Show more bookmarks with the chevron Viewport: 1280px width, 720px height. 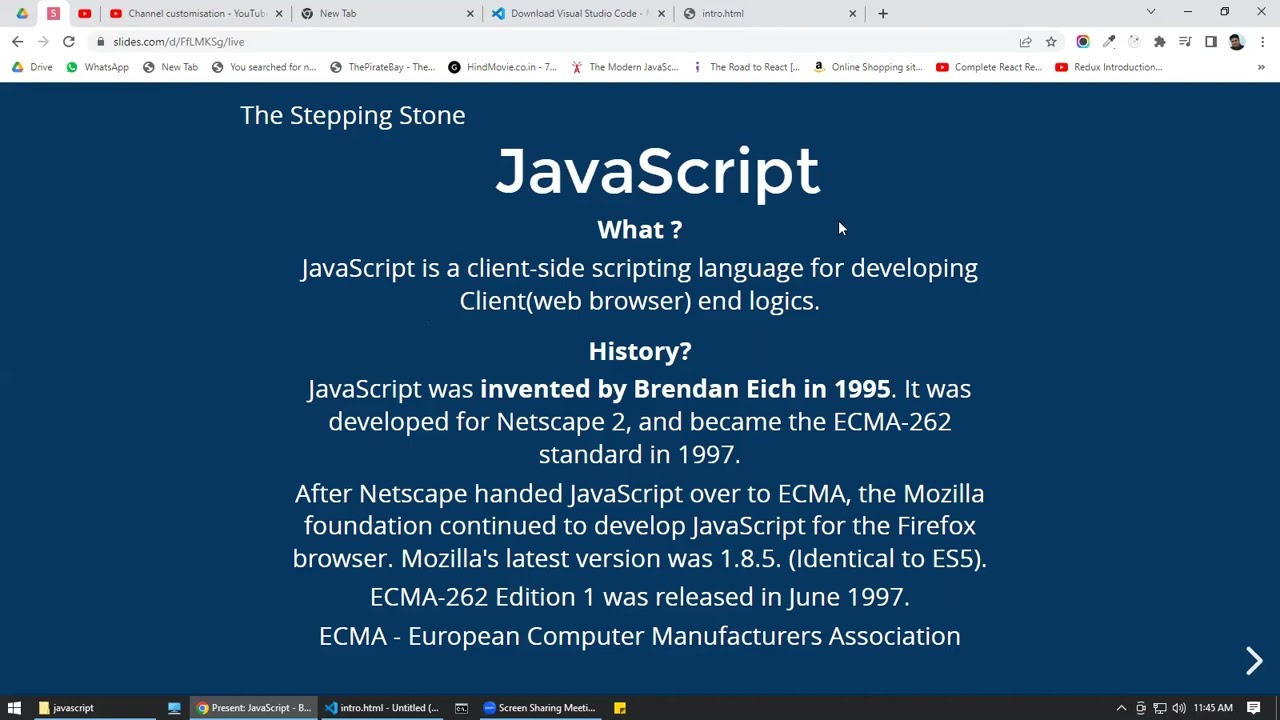click(1261, 67)
